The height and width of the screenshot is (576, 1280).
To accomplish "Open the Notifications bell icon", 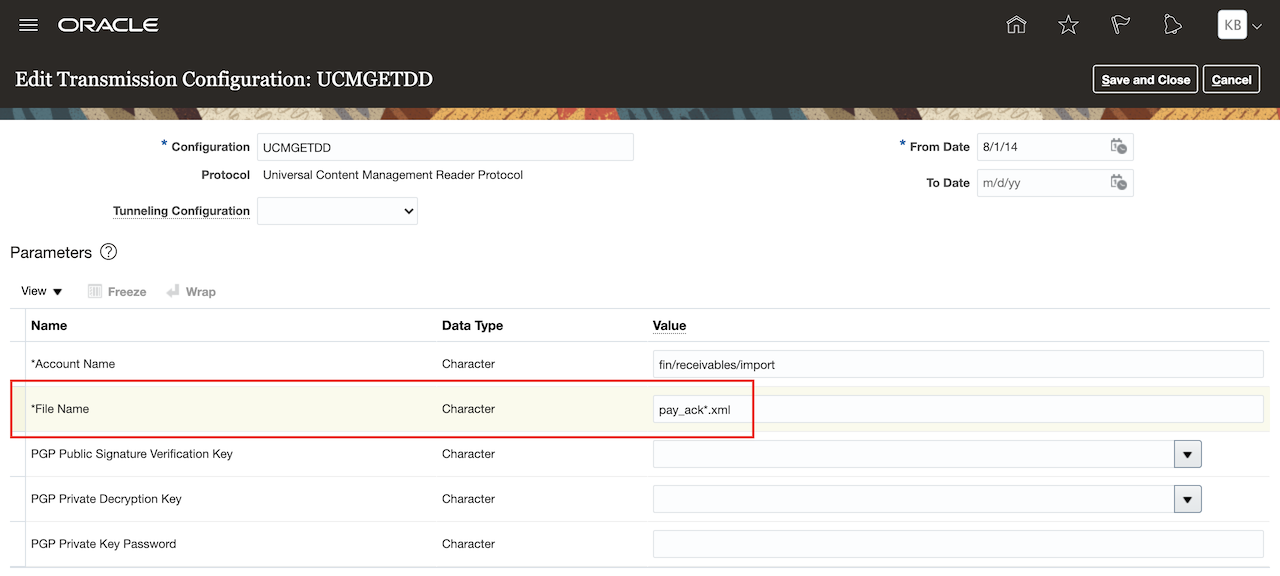I will pos(1172,25).
